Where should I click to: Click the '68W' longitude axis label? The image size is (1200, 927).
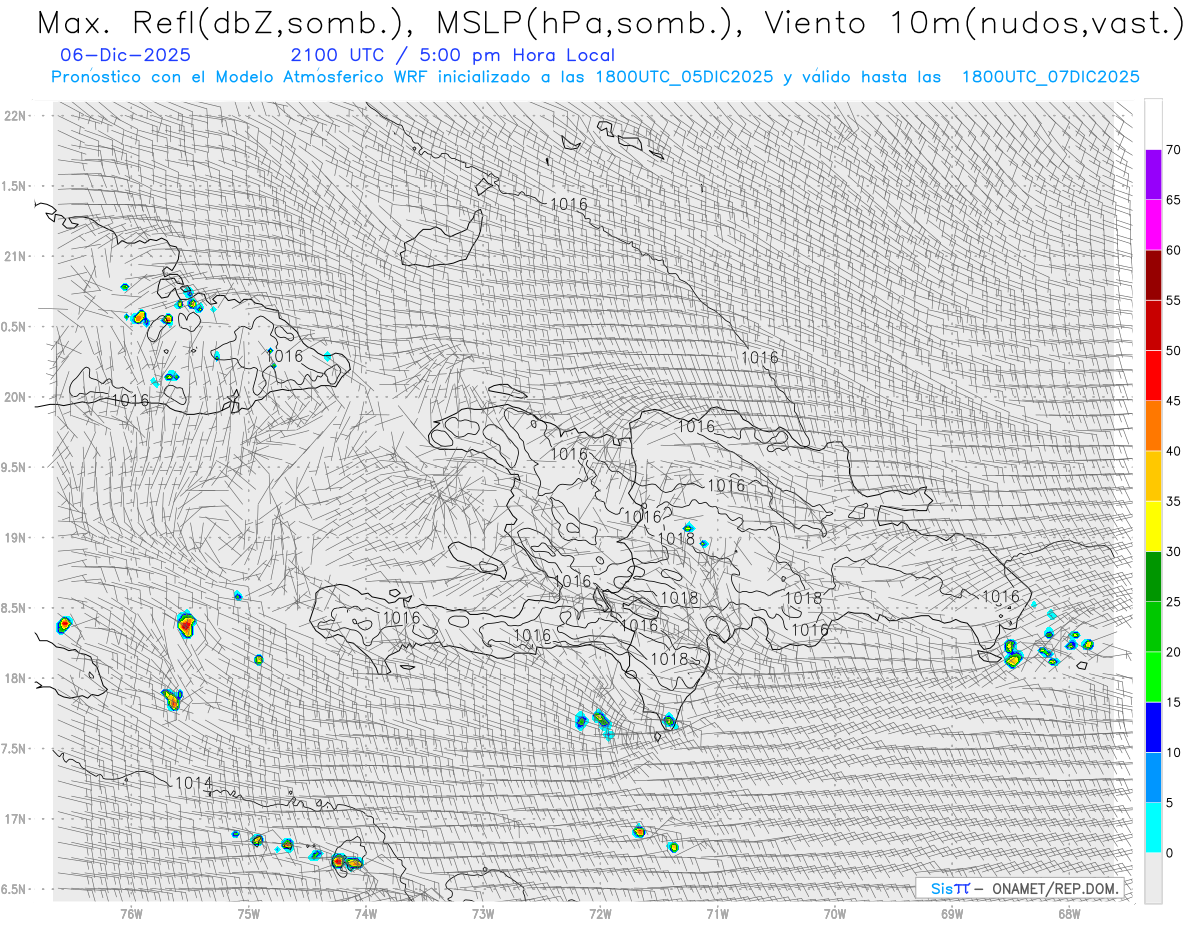pos(1069,913)
